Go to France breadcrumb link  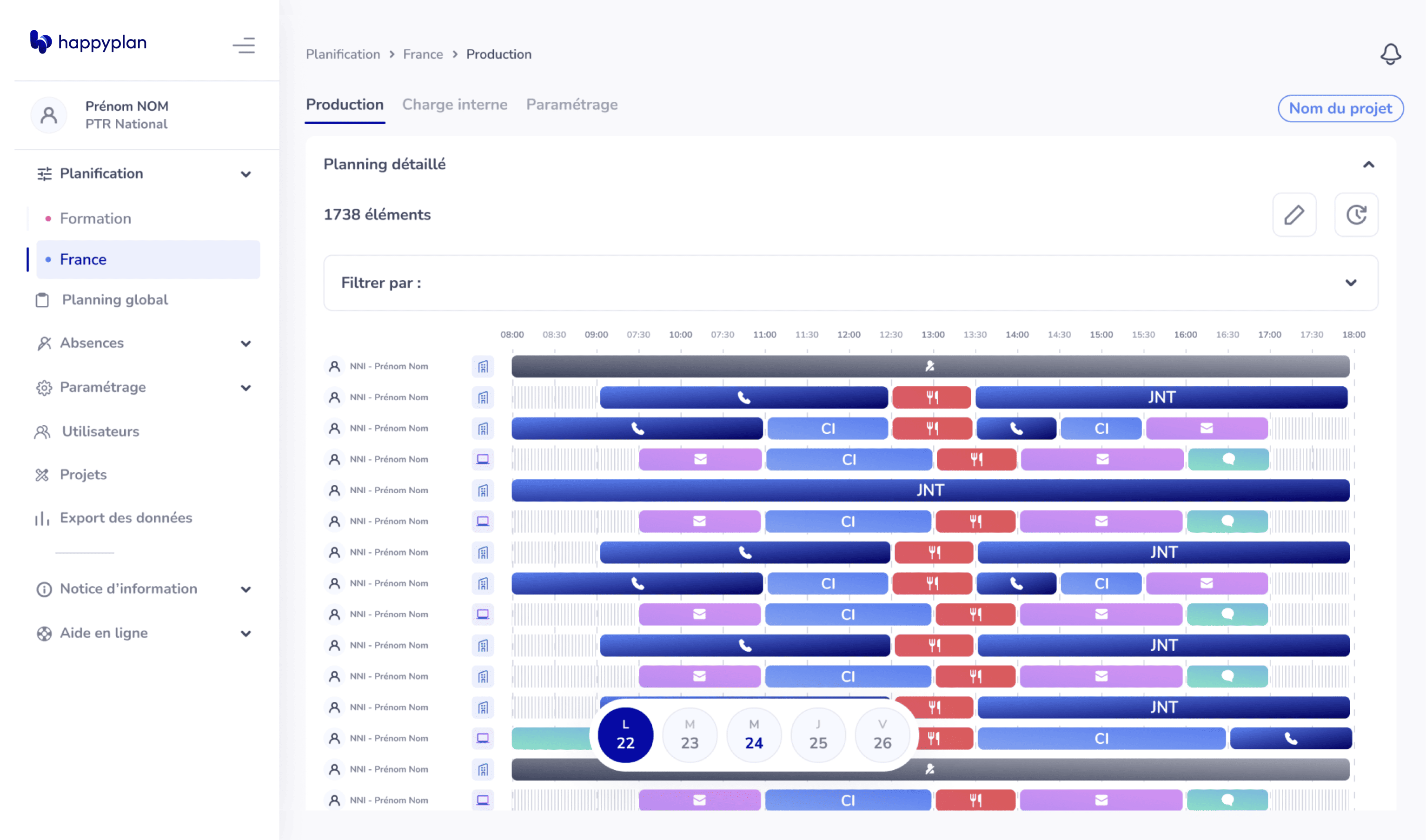point(423,54)
